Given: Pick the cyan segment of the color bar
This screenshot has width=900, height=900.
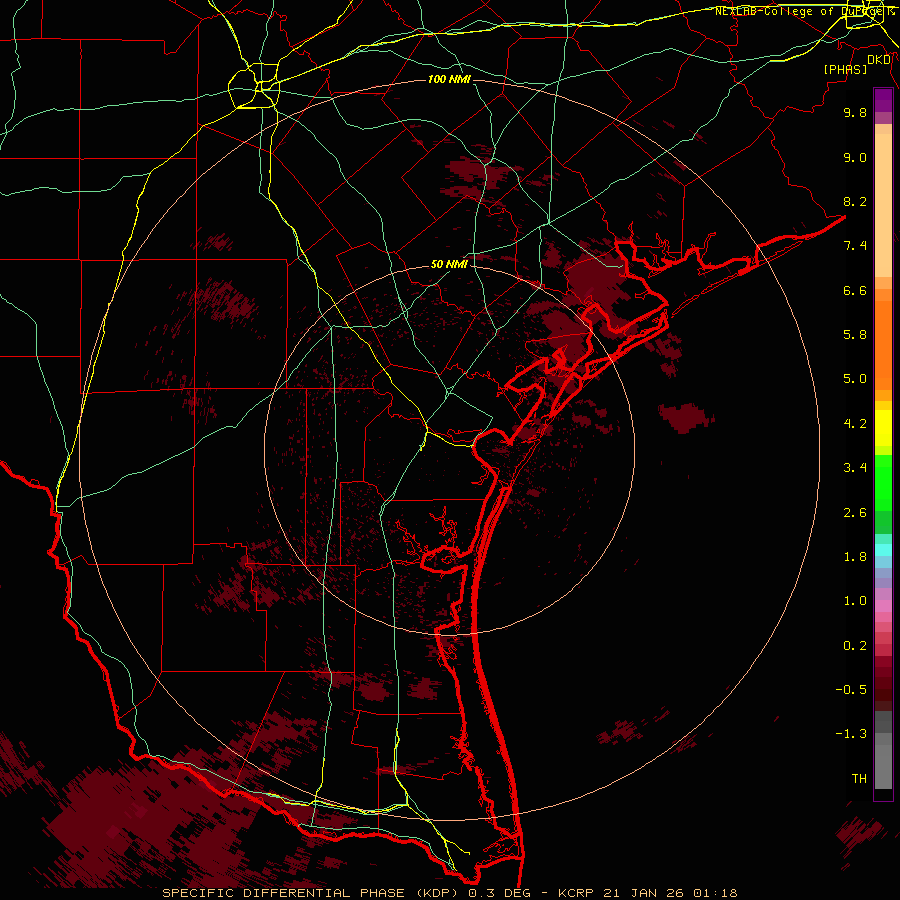Looking at the screenshot, I should 883,550.
